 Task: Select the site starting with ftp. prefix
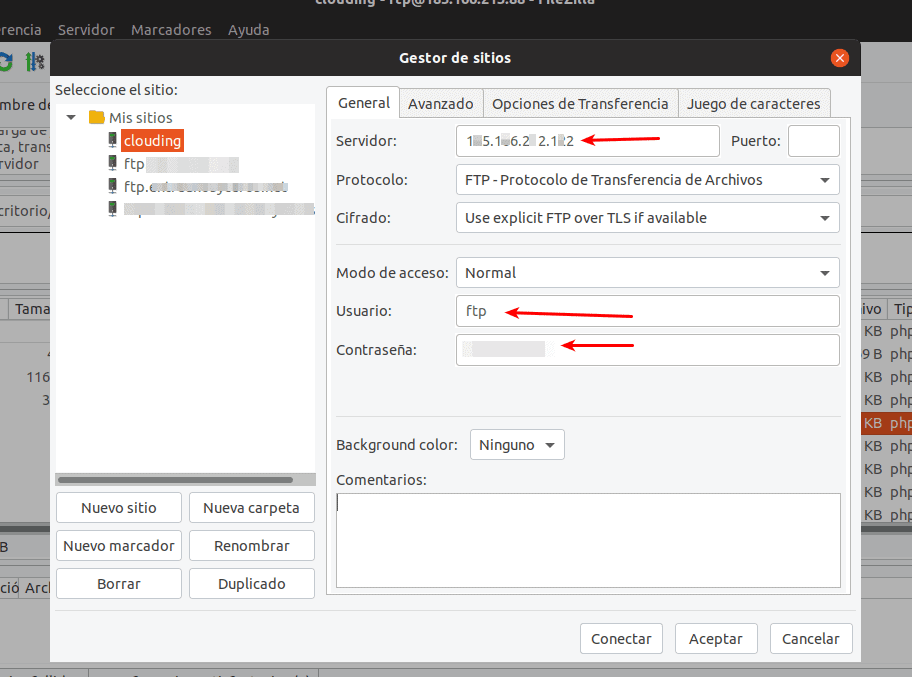coord(205,187)
